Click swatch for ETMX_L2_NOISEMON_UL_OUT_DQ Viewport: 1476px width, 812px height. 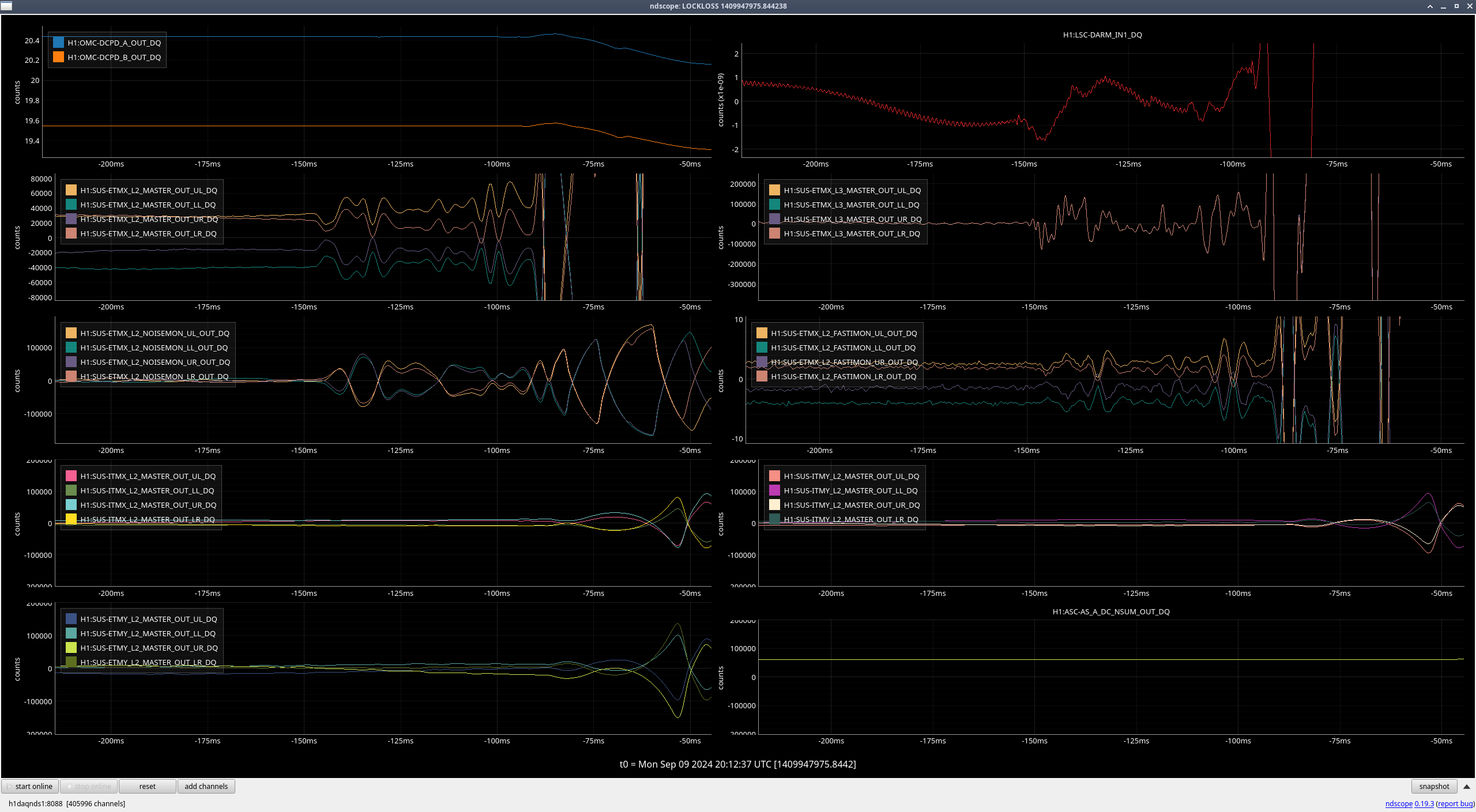click(71, 333)
